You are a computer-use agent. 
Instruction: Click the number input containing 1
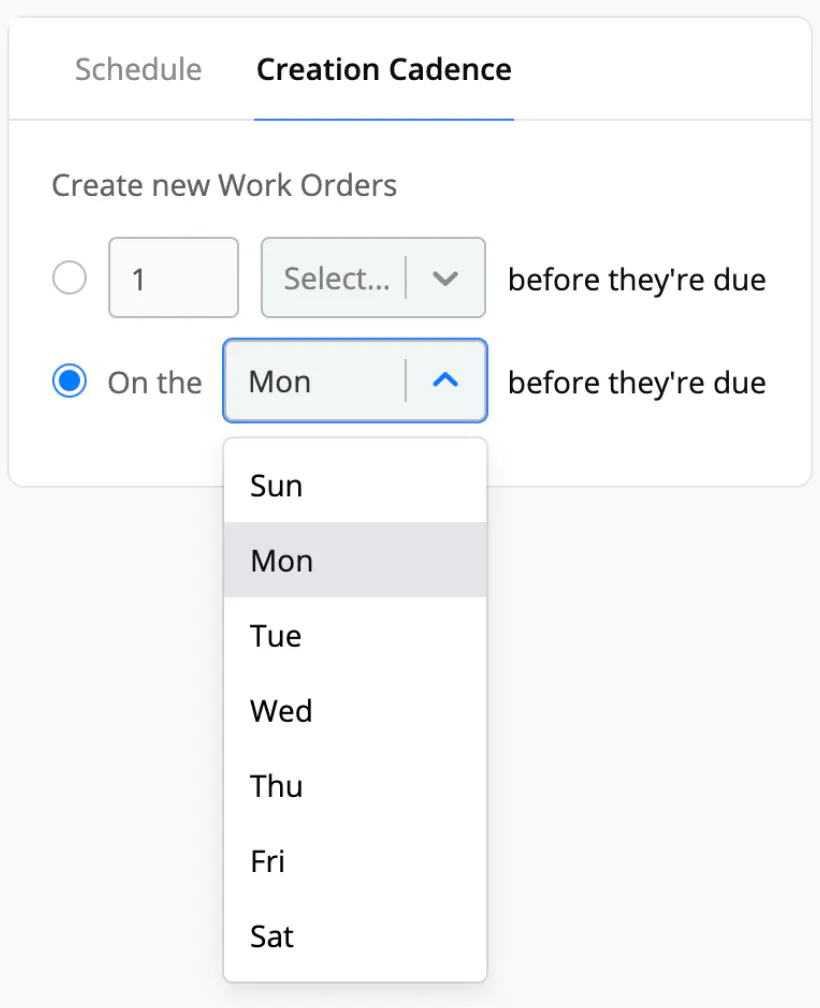click(x=173, y=278)
